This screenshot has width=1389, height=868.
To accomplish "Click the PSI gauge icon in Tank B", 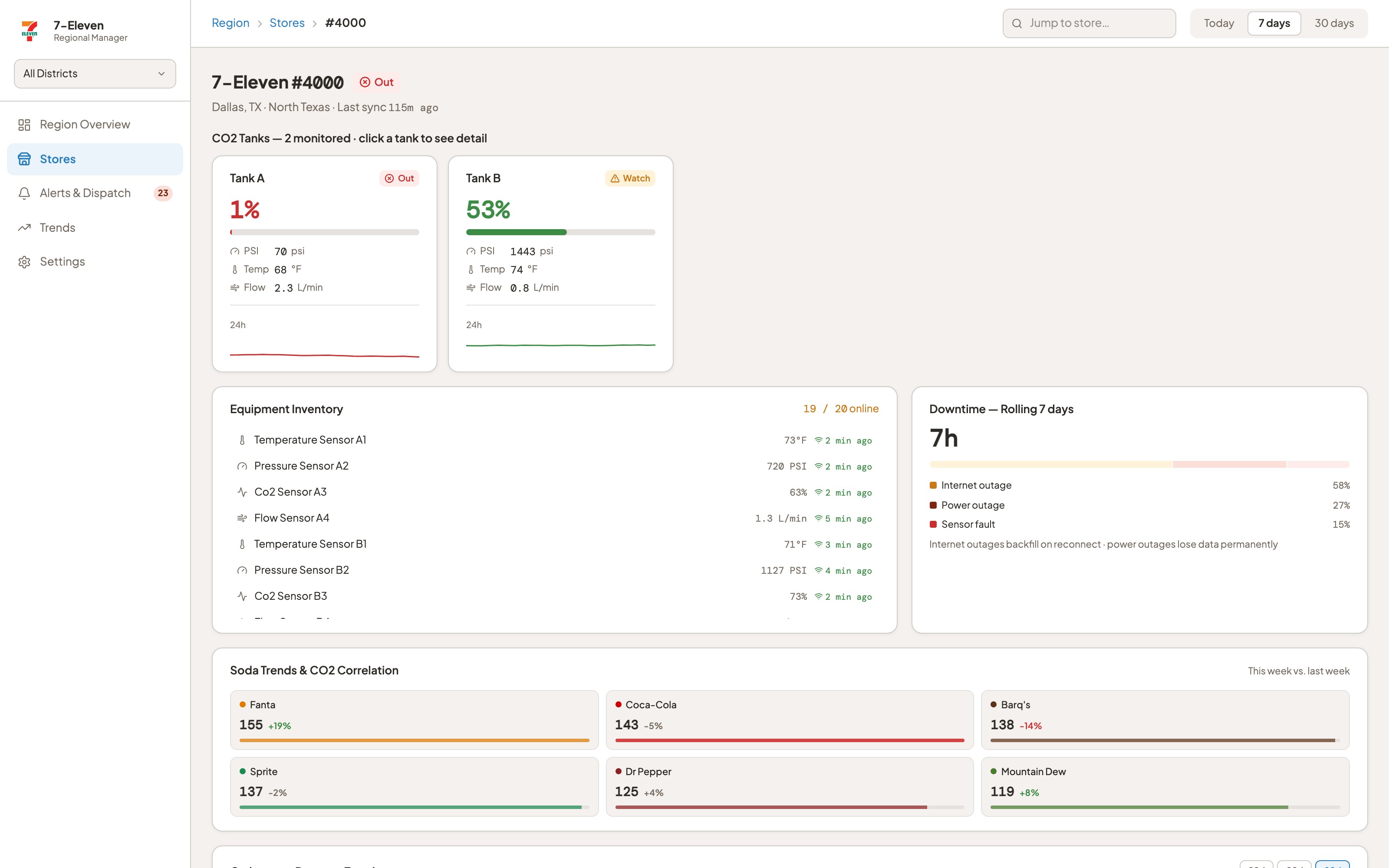I will 471,251.
